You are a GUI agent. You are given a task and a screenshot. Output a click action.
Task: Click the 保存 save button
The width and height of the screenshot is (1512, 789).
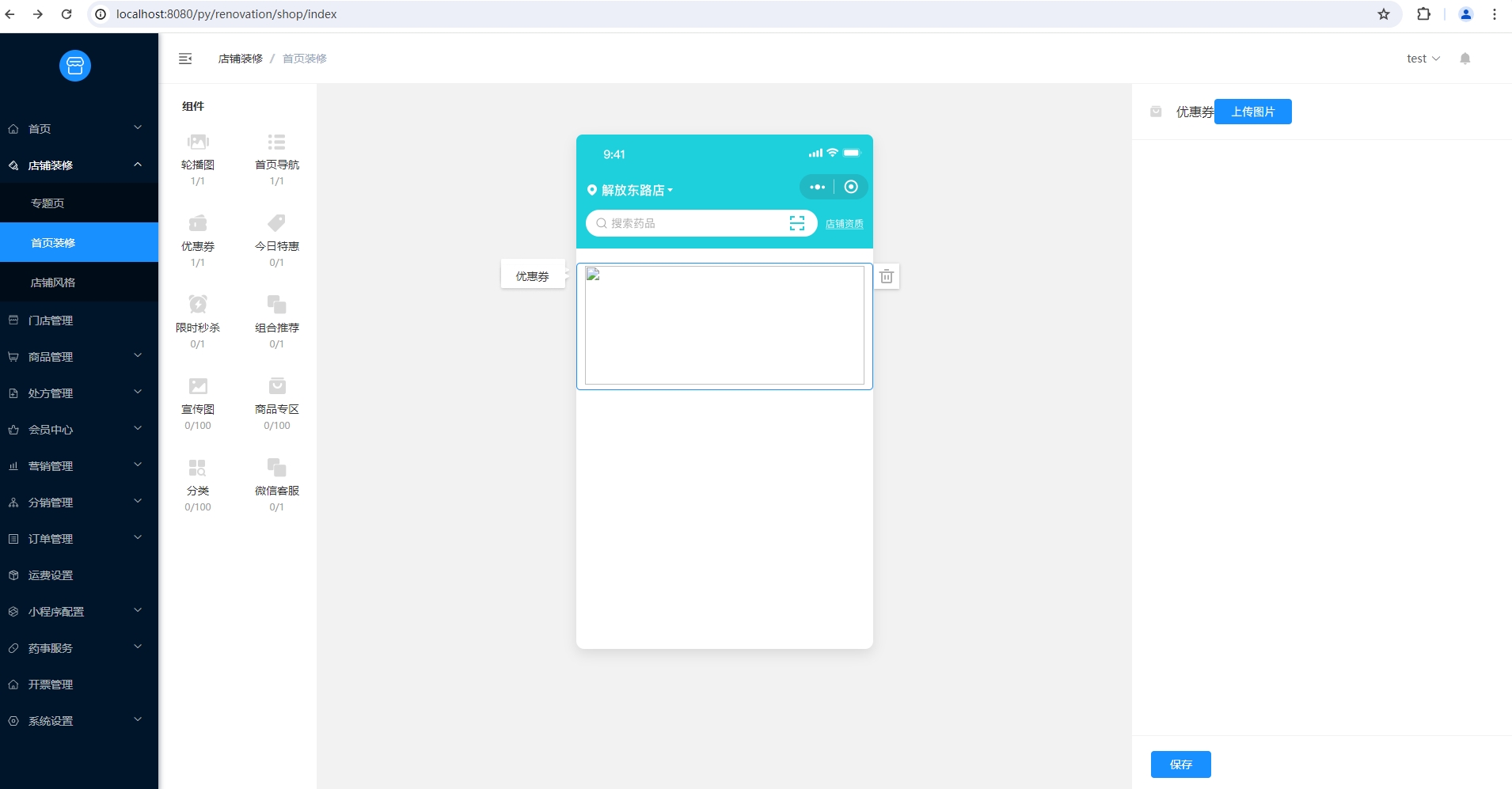pos(1181,764)
